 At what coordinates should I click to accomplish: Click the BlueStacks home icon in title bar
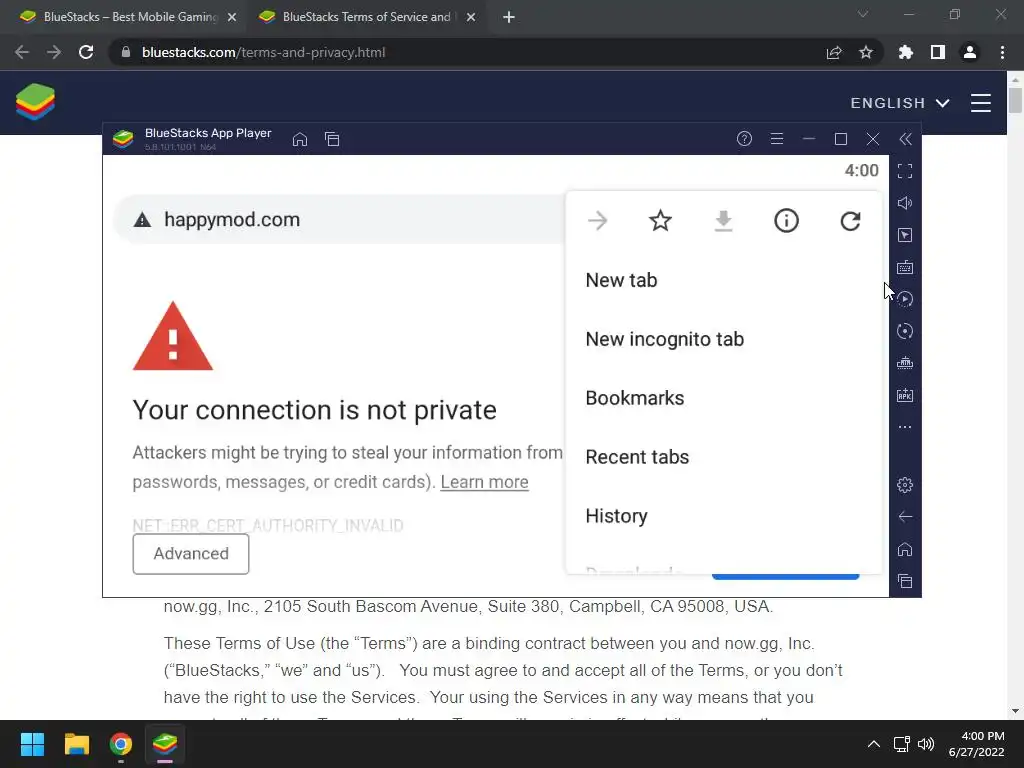(x=300, y=139)
